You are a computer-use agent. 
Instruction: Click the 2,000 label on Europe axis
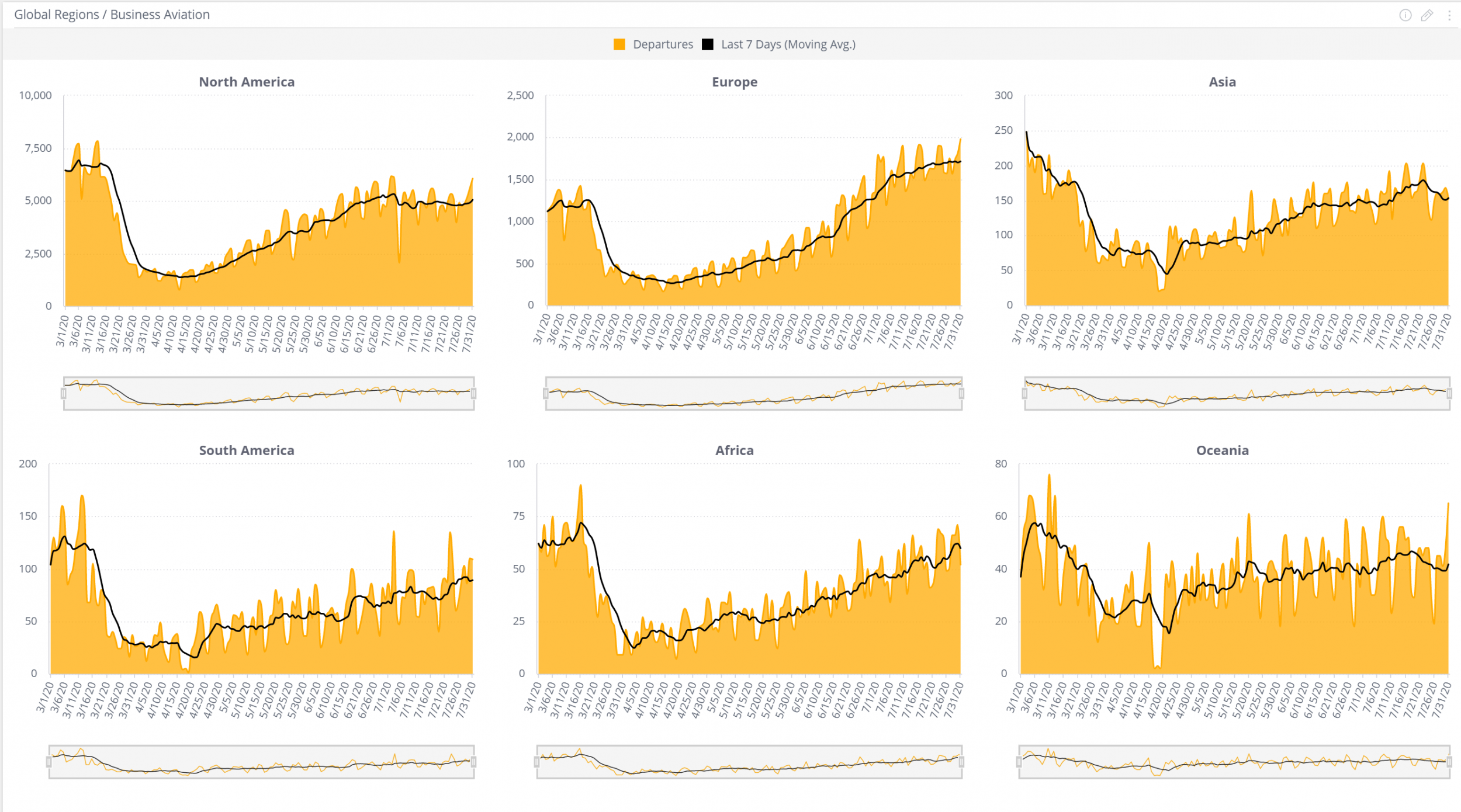click(521, 137)
